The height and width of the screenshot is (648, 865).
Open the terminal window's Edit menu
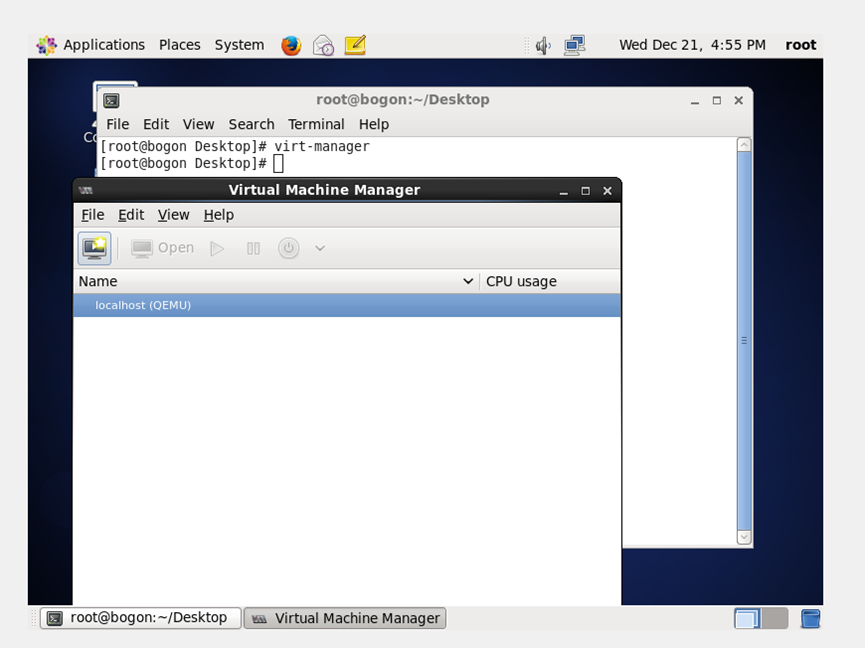[156, 124]
